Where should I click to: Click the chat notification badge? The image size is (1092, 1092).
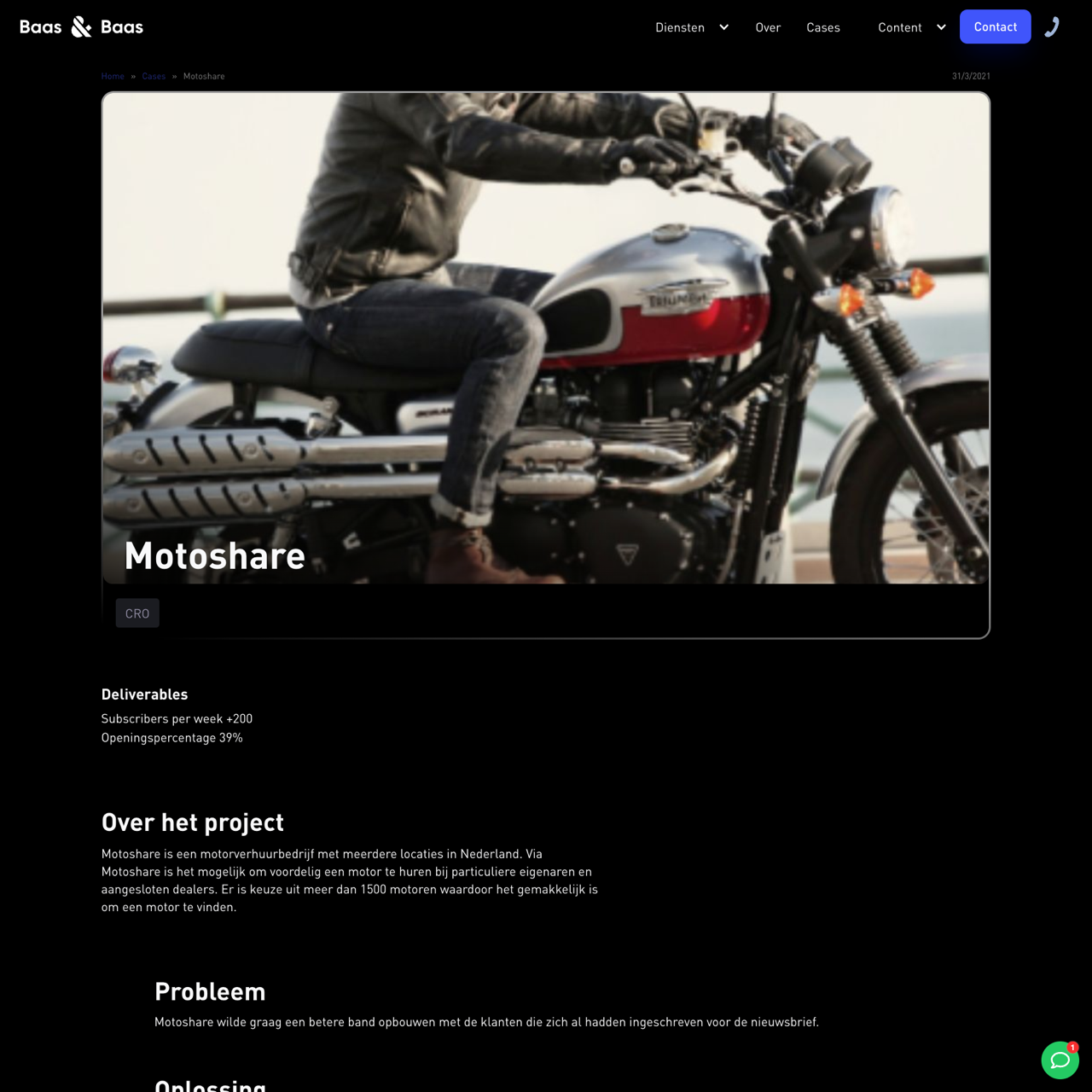(1072, 1047)
